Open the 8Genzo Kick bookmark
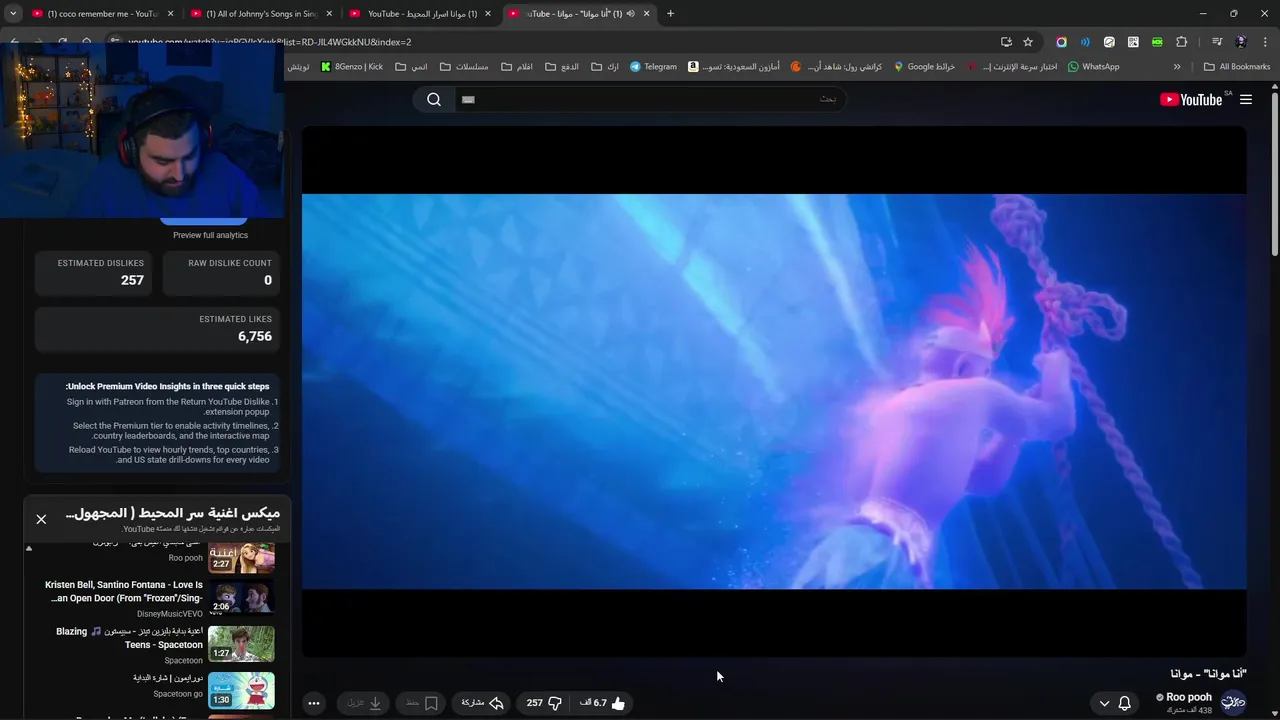Viewport: 1280px width, 720px height. click(x=352, y=67)
